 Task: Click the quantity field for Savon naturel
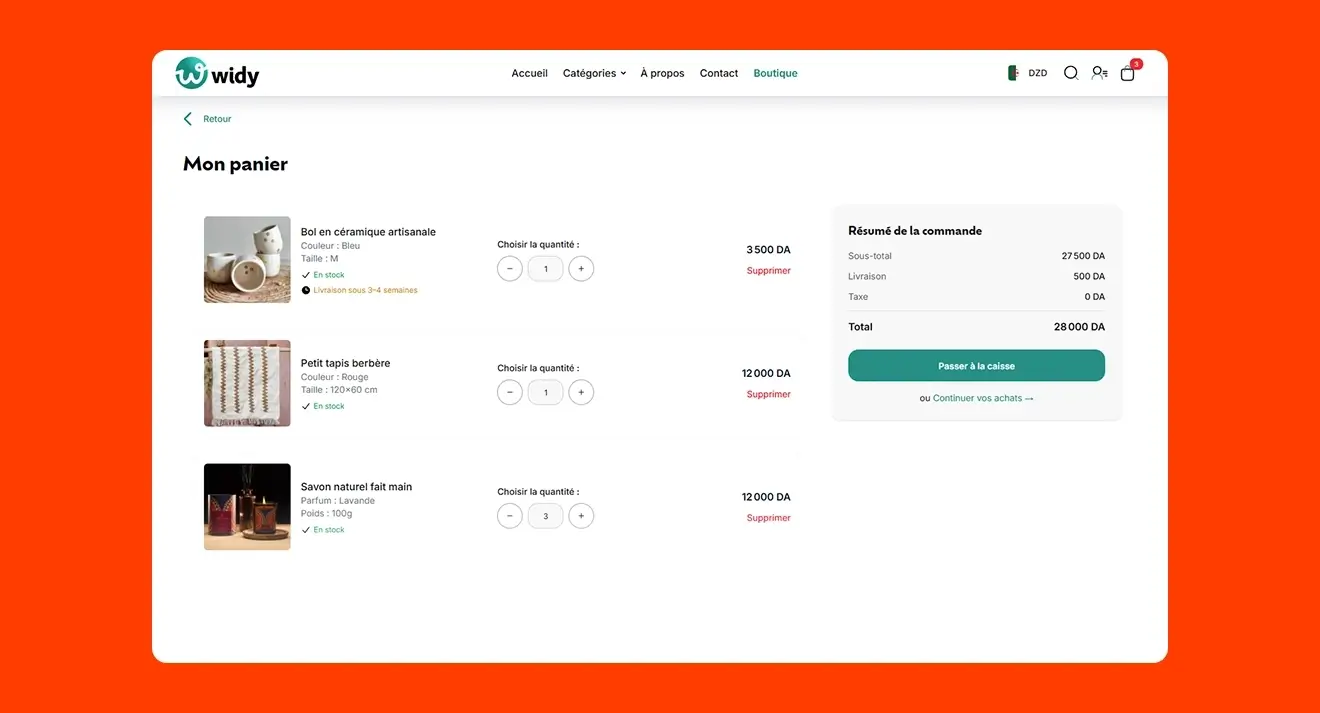pyautogui.click(x=545, y=516)
